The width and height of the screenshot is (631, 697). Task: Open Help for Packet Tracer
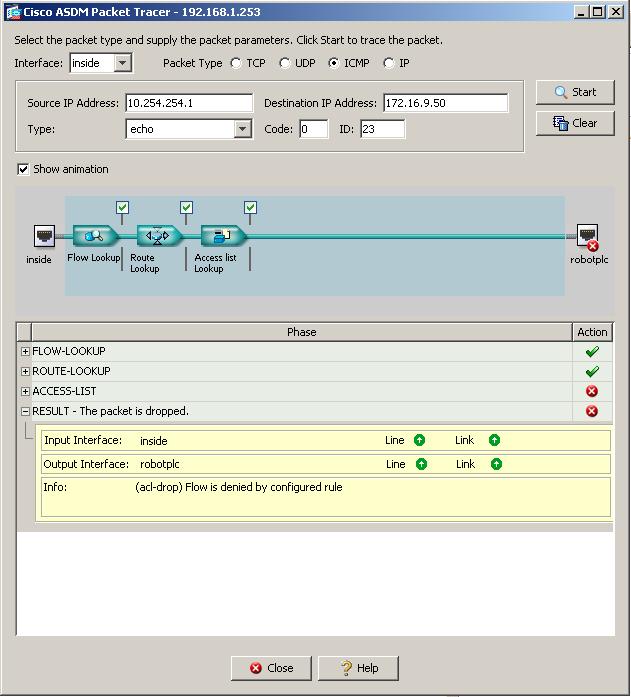358,668
